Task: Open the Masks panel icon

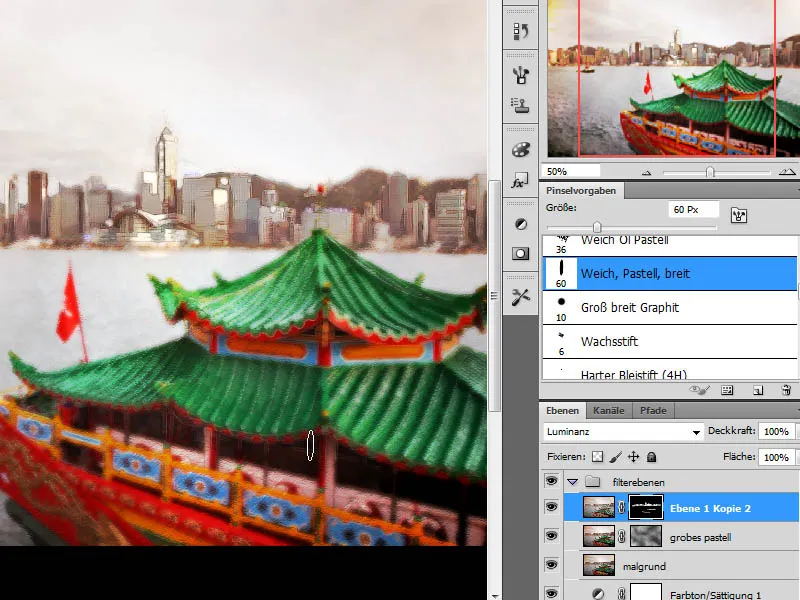Action: (x=520, y=254)
